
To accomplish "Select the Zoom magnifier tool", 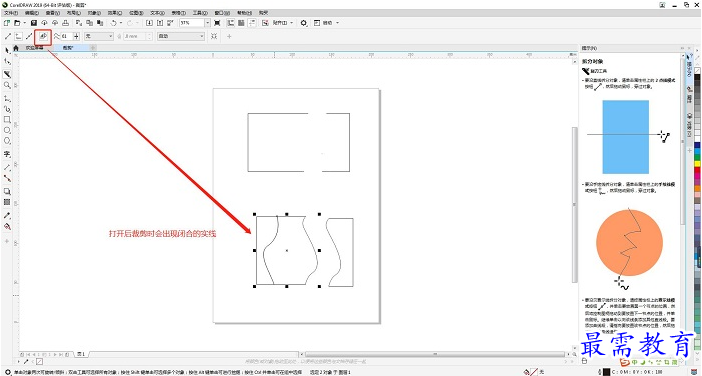I will [x=7, y=85].
